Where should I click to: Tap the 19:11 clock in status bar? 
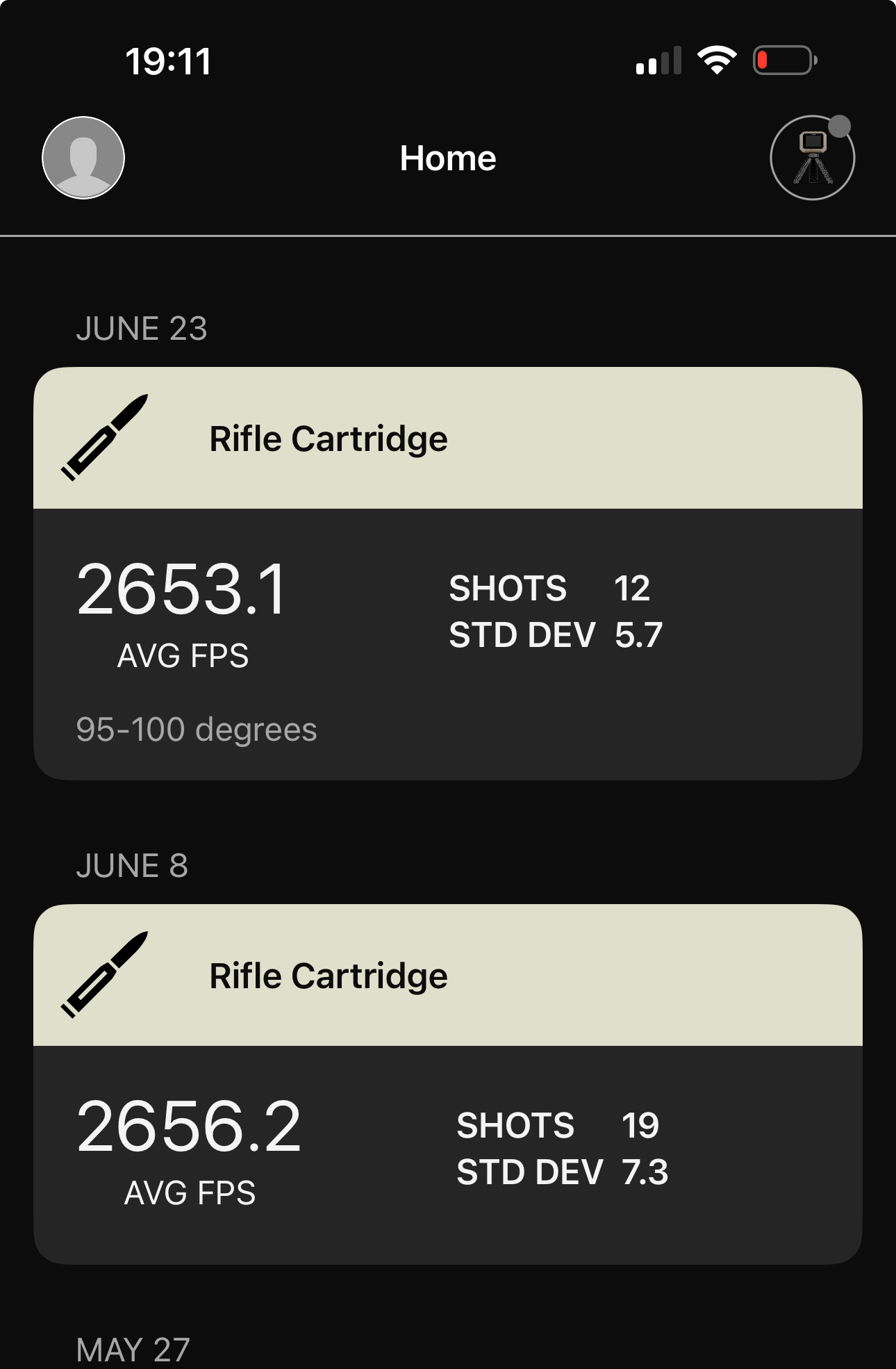click(169, 62)
